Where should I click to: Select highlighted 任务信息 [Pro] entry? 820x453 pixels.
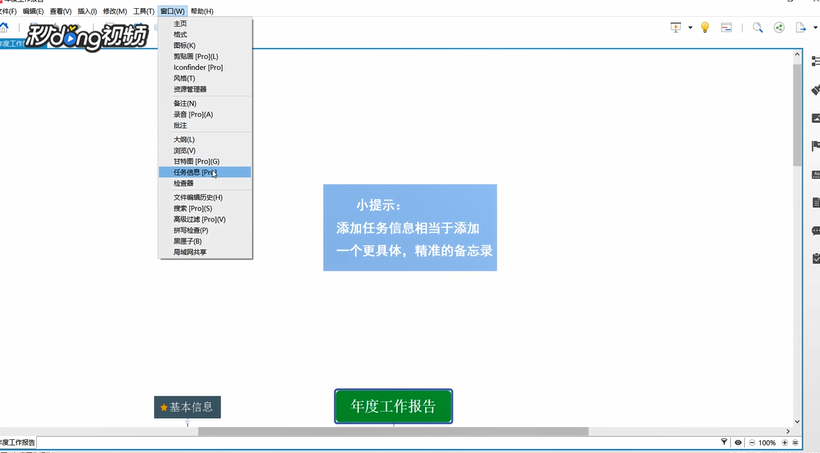tap(205, 172)
